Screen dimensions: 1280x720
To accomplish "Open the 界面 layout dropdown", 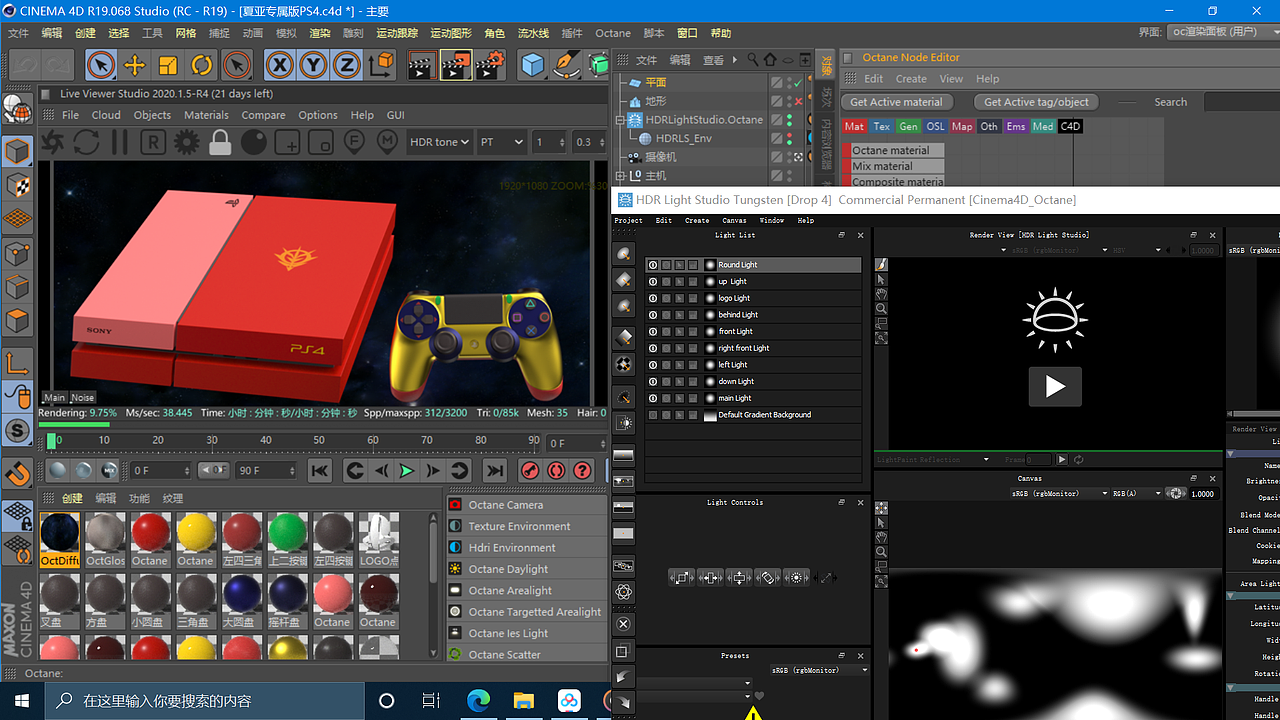I will 1222,32.
